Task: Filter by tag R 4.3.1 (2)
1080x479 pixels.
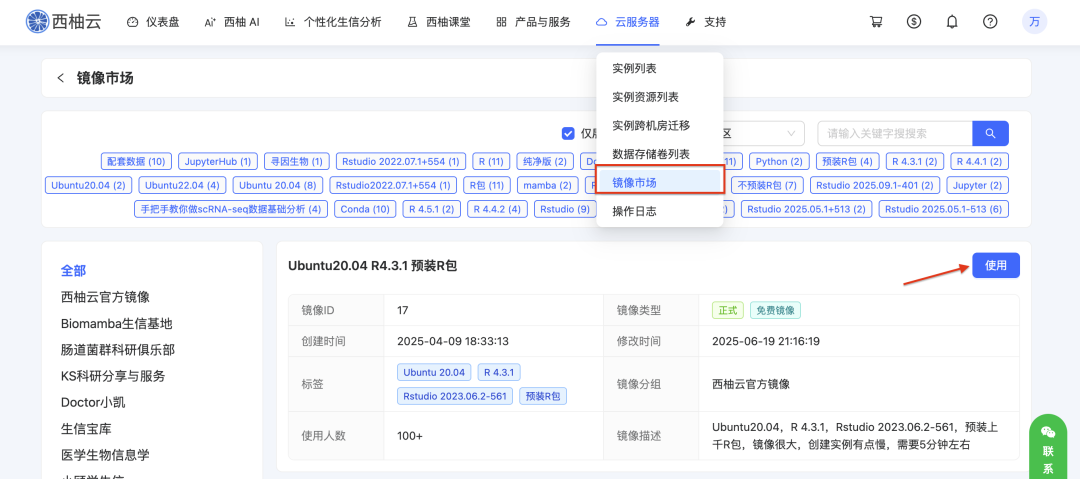Action: coord(915,161)
